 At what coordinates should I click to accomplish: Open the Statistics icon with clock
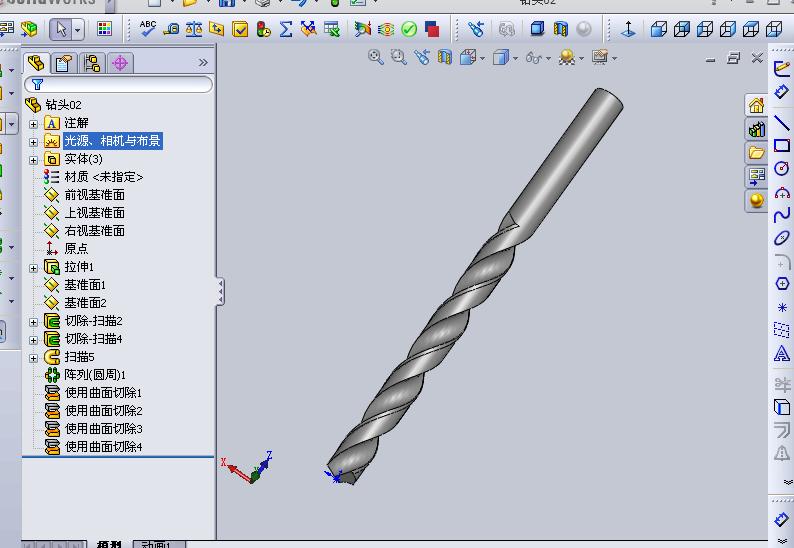263,29
